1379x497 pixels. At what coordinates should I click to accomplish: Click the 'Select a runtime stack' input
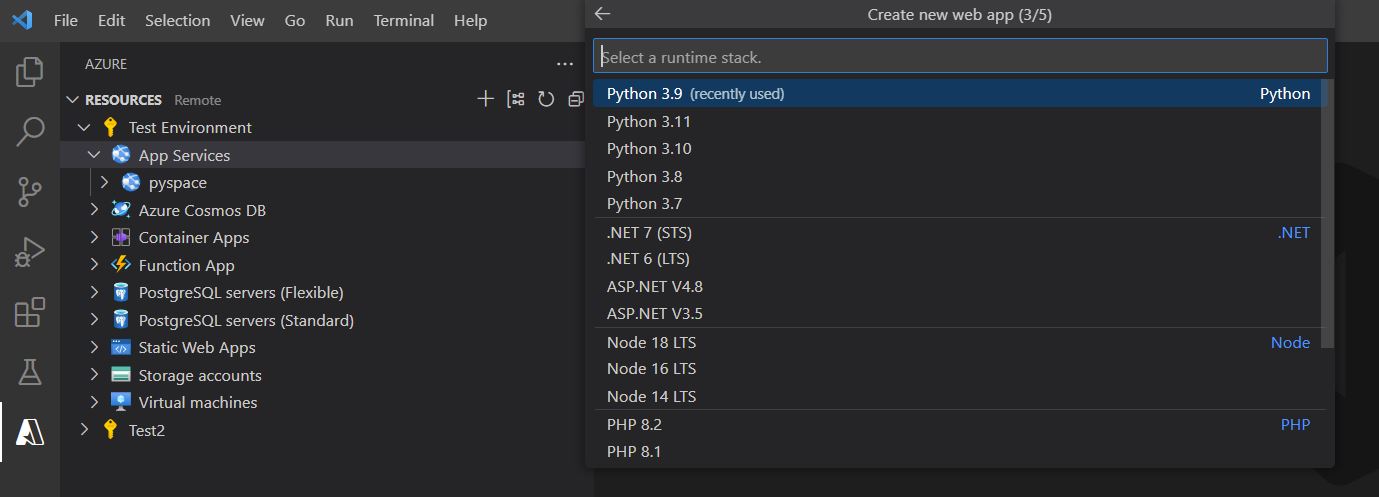pyautogui.click(x=959, y=56)
